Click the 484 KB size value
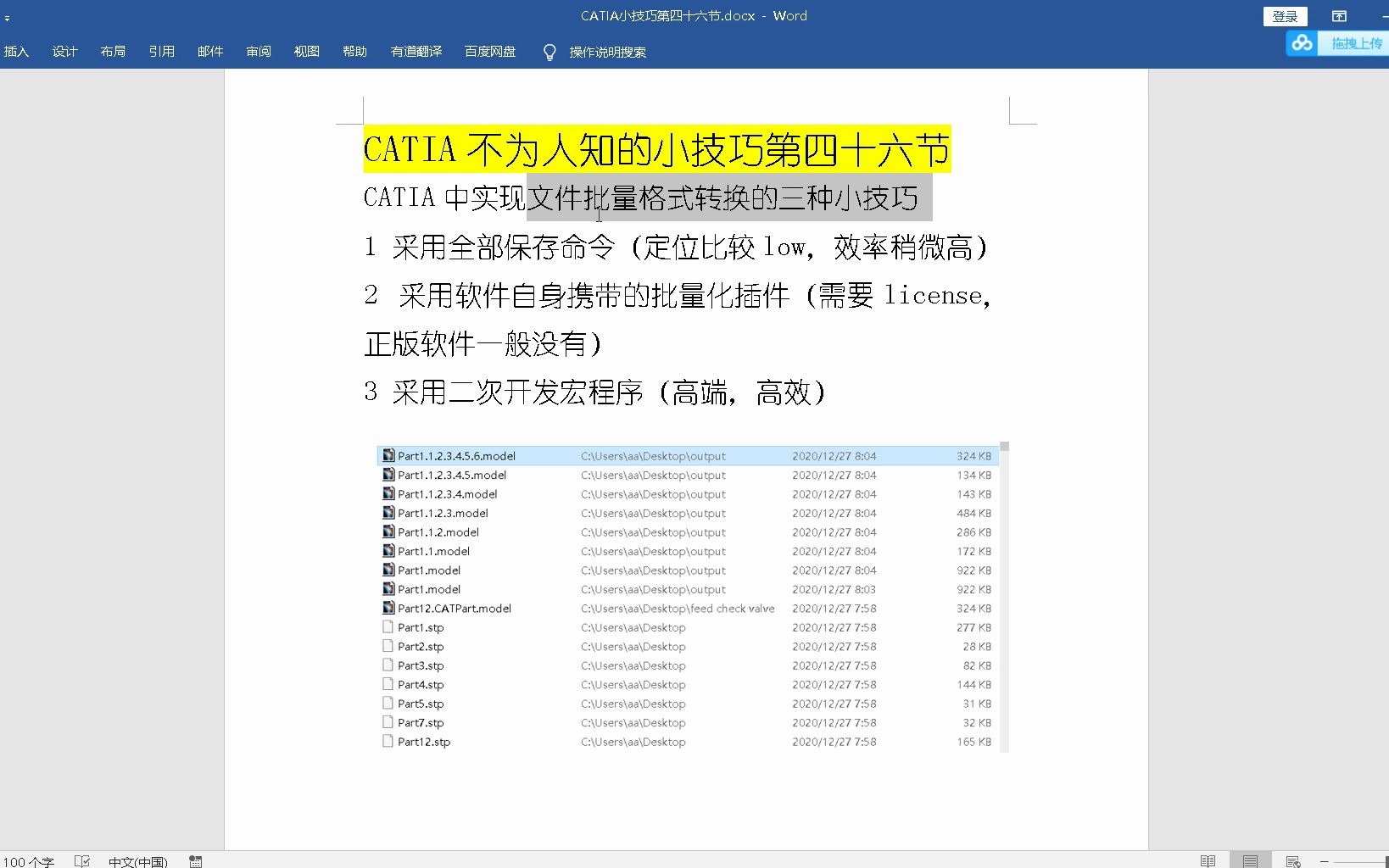The width and height of the screenshot is (1389, 868). [973, 514]
